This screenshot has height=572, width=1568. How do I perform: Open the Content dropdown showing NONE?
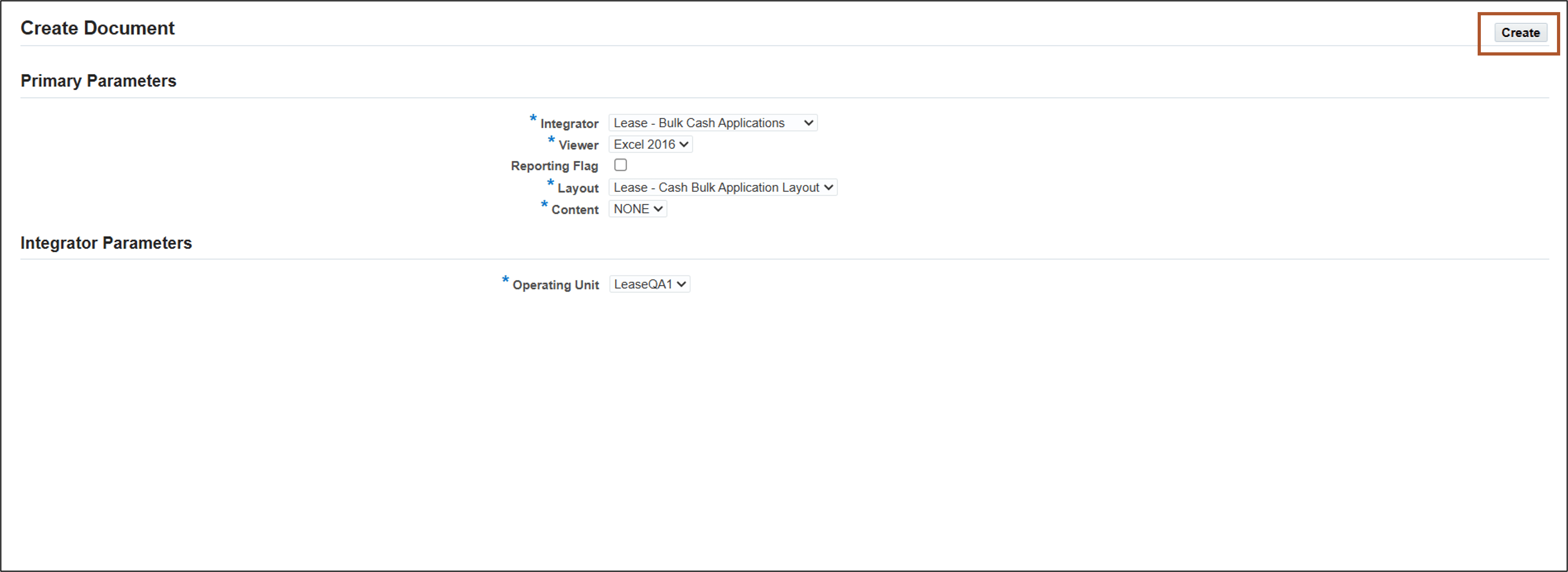tap(637, 208)
